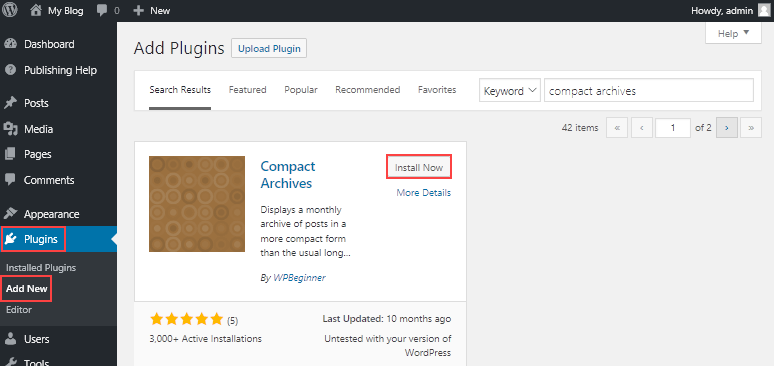Open the comments bubble in admin bar
Image resolution: width=774 pixels, height=366 pixels.
point(102,10)
